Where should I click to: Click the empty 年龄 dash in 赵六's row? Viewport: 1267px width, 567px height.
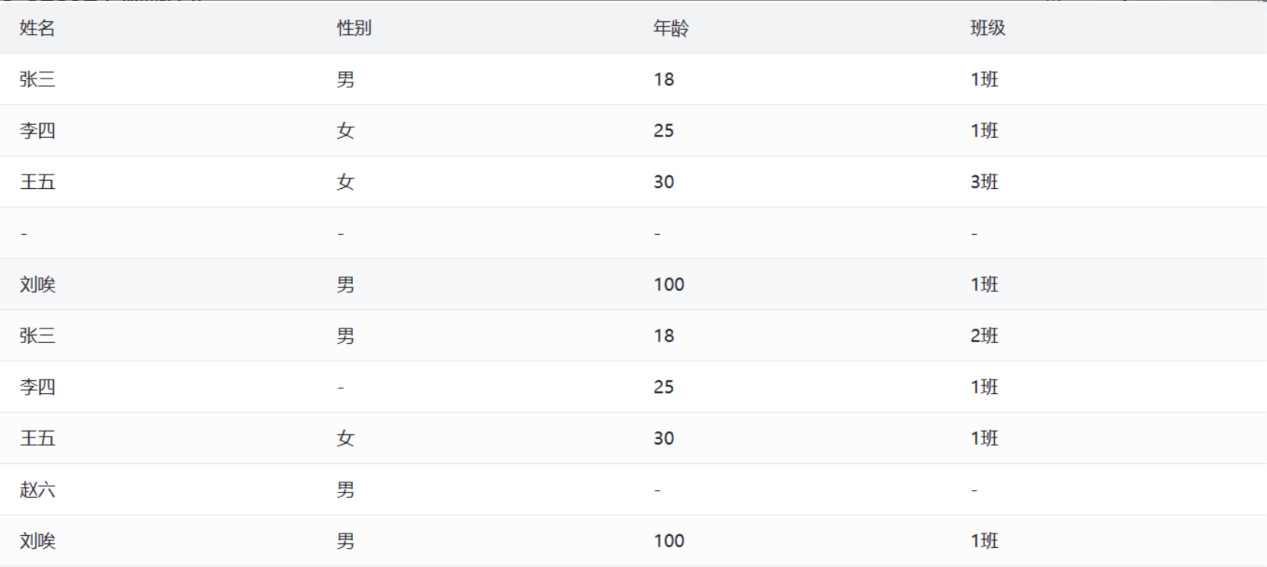tap(657, 490)
